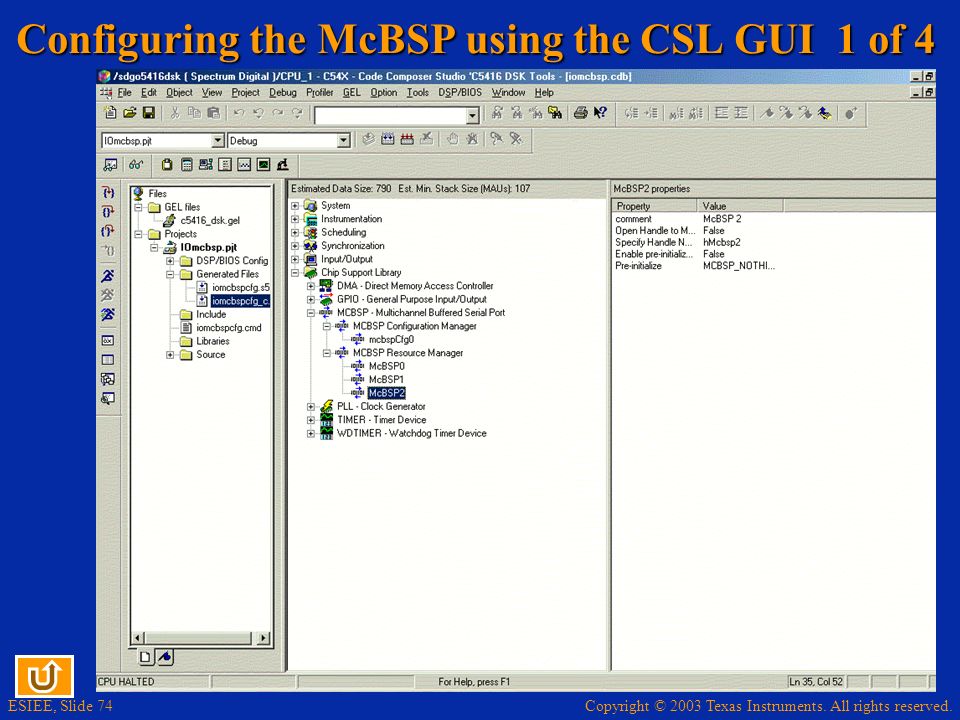Expand the System node in config tree

(x=295, y=206)
